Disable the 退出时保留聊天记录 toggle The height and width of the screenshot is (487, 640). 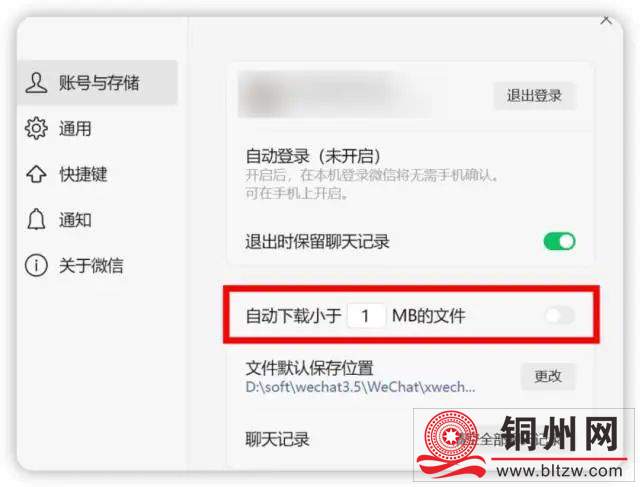pos(559,241)
